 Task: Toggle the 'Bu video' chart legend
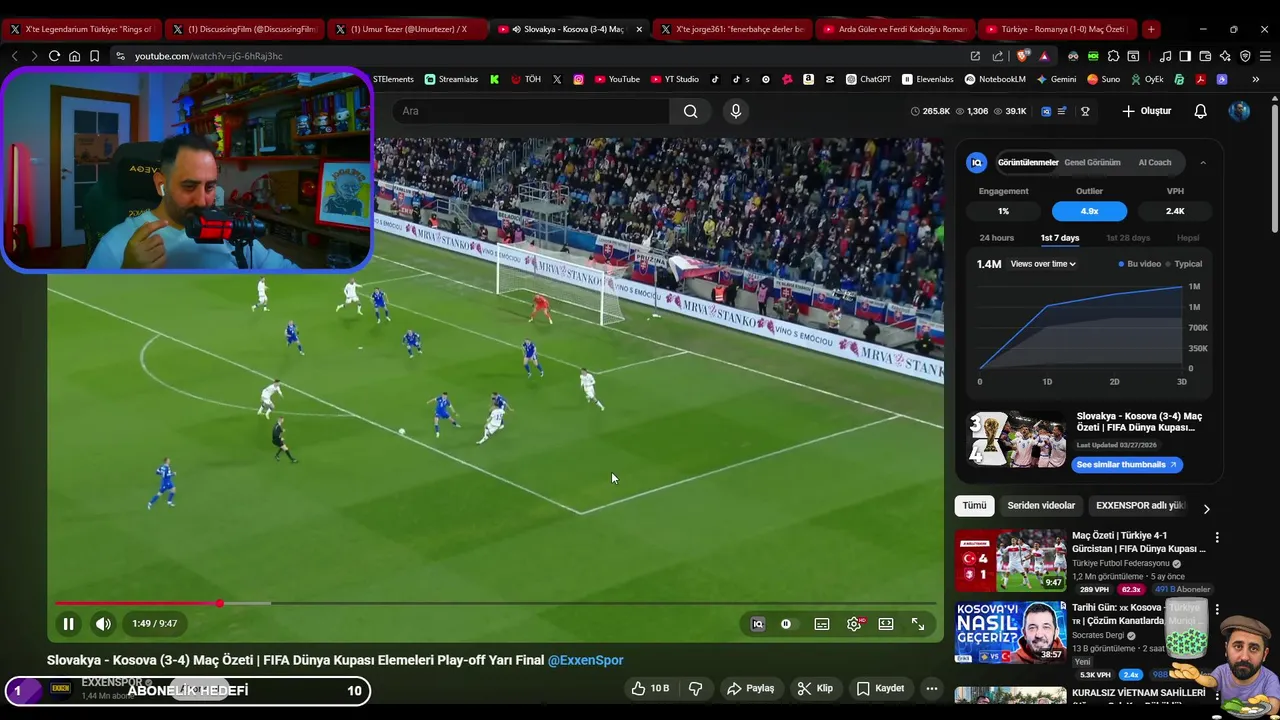[x=1140, y=264]
